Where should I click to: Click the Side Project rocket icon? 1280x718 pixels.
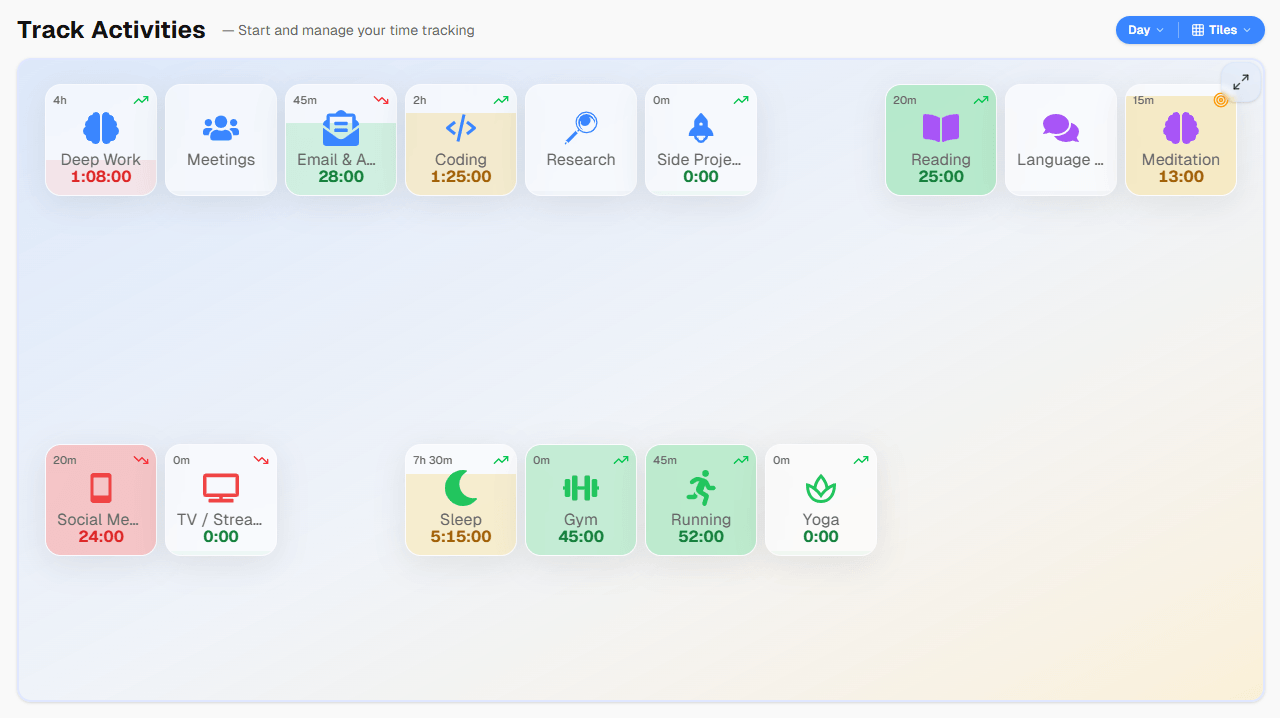(701, 128)
